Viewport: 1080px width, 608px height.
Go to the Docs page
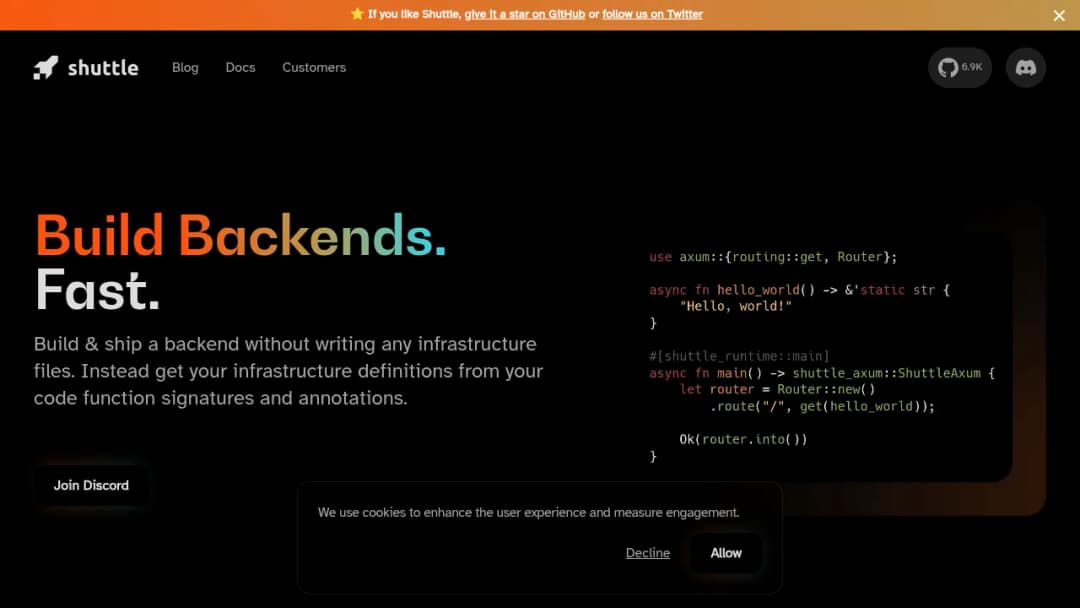point(240,67)
